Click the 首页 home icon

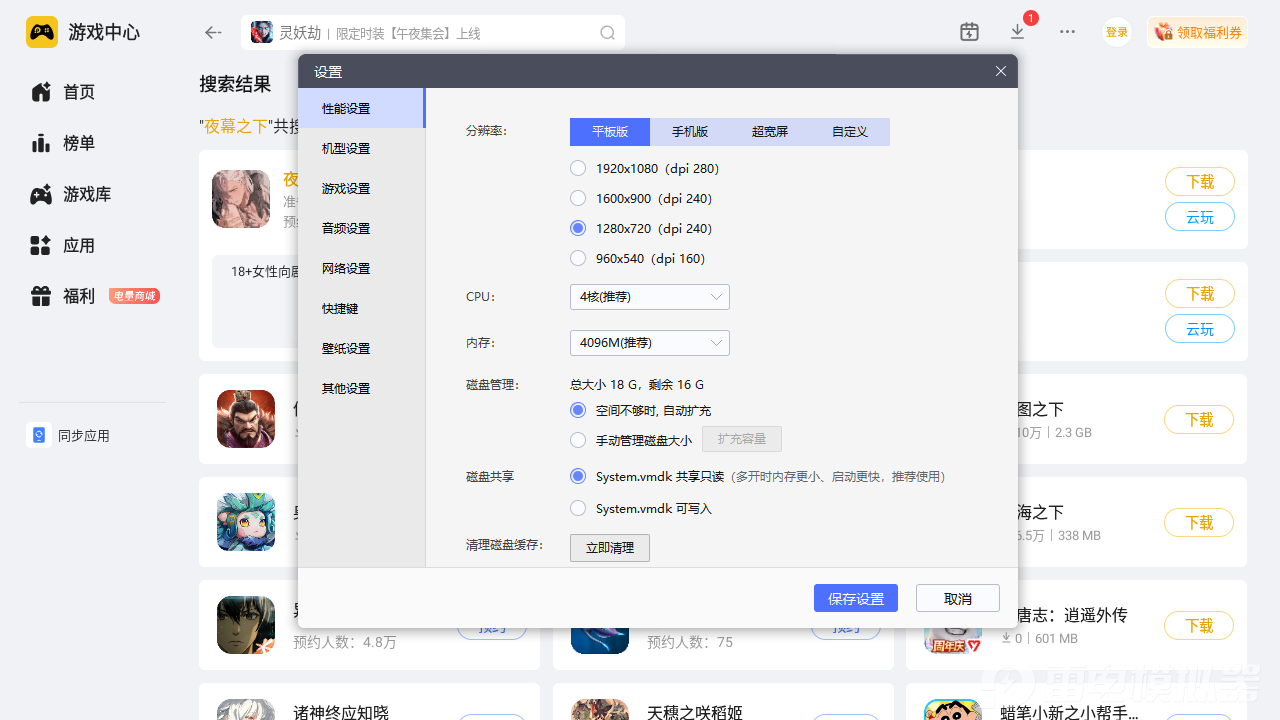41,92
